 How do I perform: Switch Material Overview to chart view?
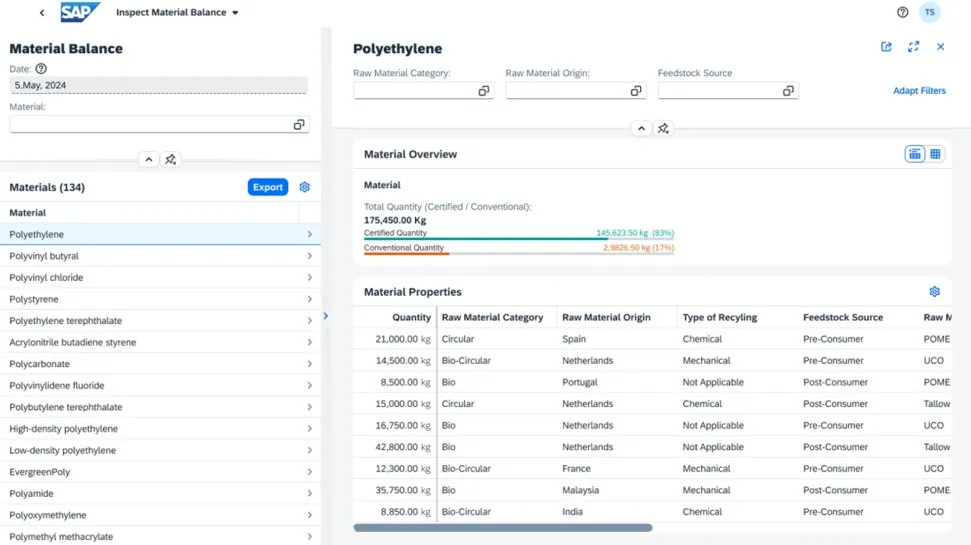[914, 154]
